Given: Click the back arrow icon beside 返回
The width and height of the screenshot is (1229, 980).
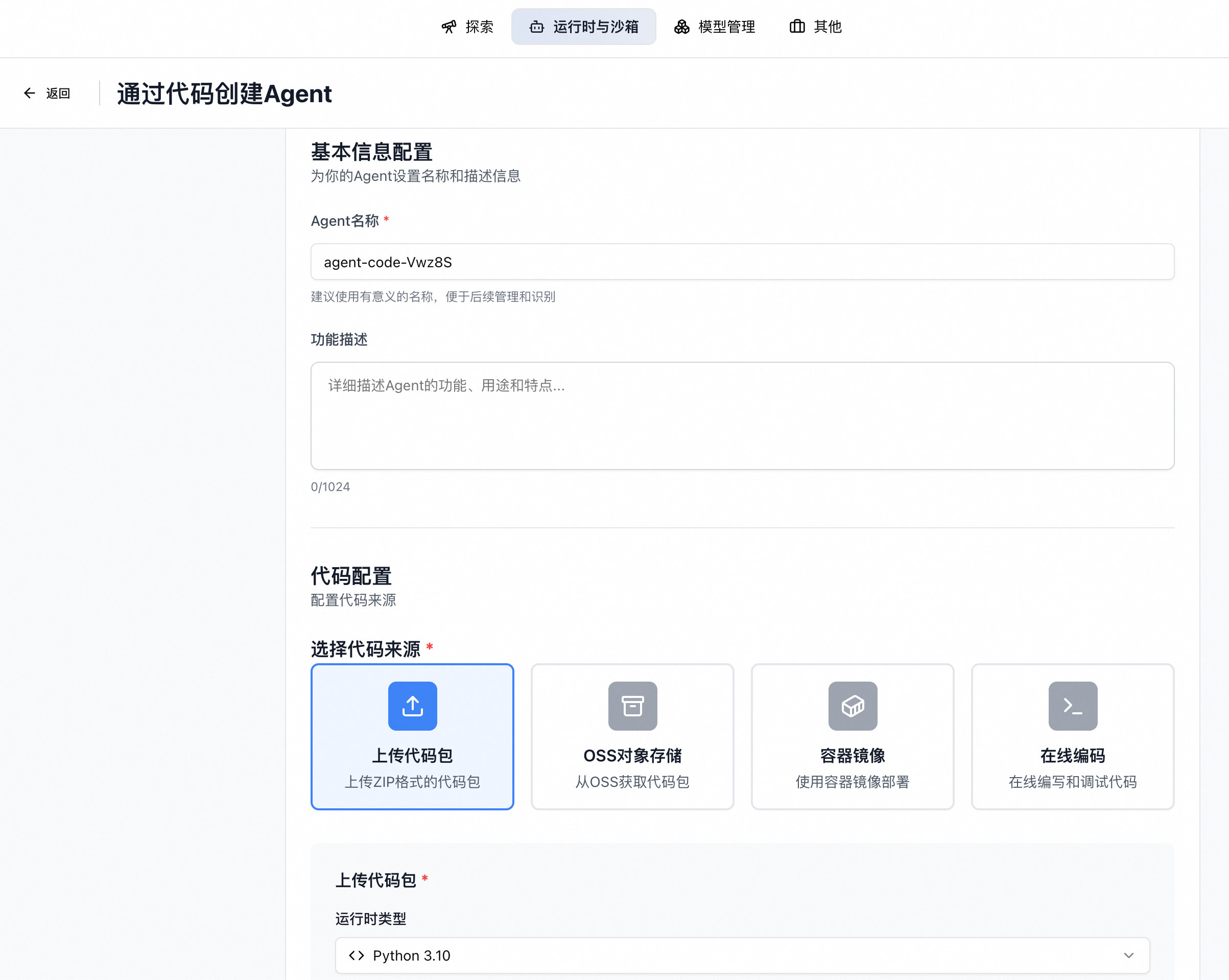Looking at the screenshot, I should click(29, 93).
